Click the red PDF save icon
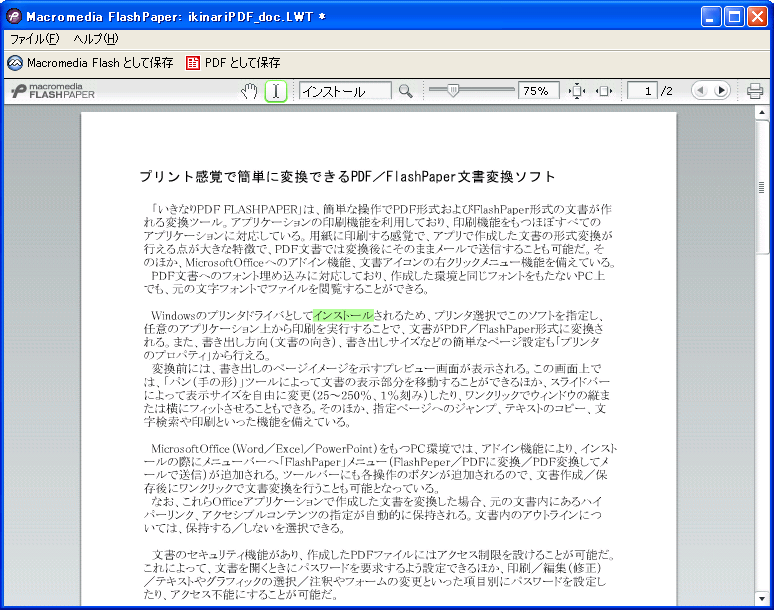The height and width of the screenshot is (610, 774). click(x=193, y=63)
